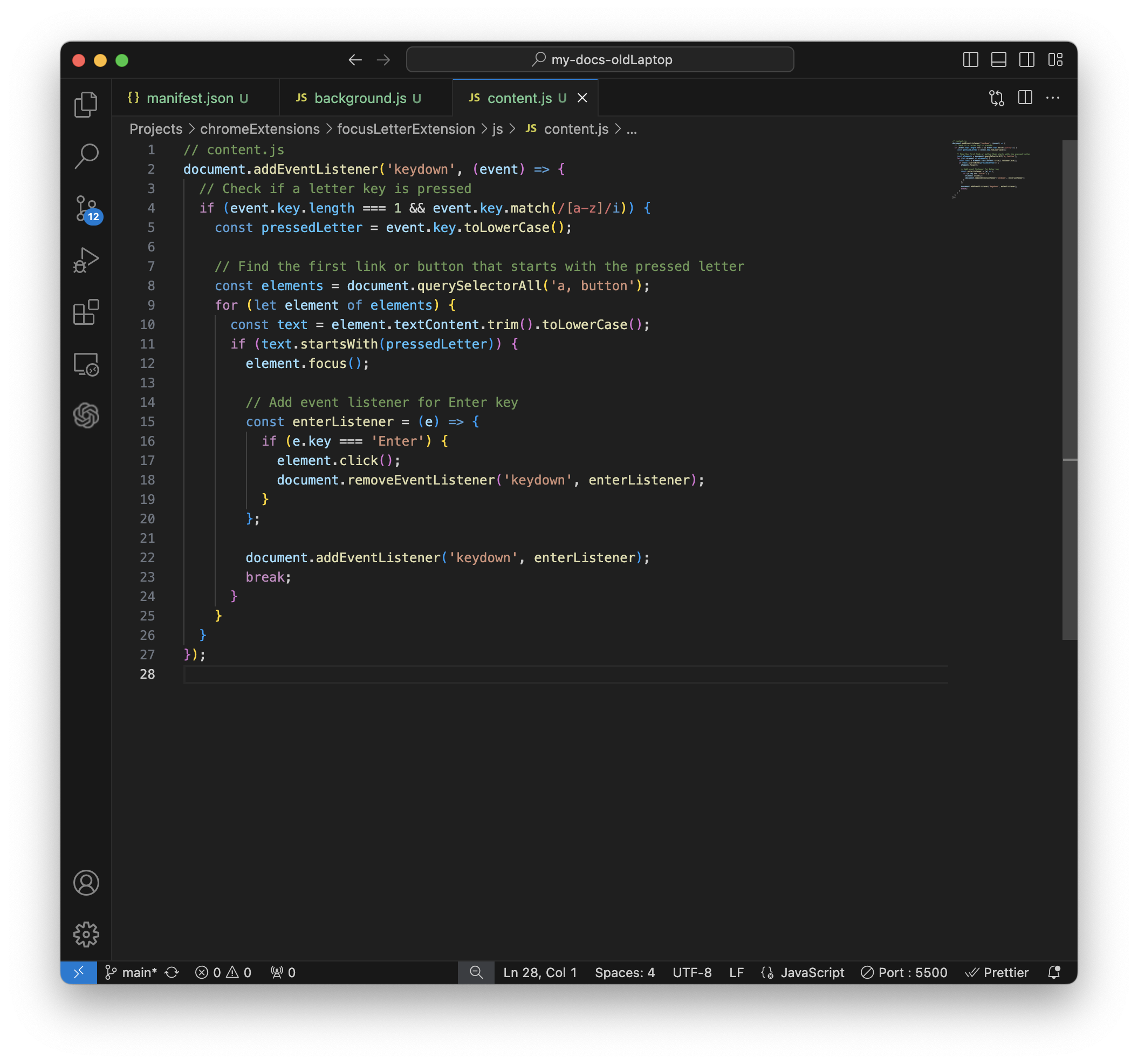Screen dimensions: 1138x1064
Task: Click the my-docs-oldLaptop command center search
Action: [x=600, y=59]
